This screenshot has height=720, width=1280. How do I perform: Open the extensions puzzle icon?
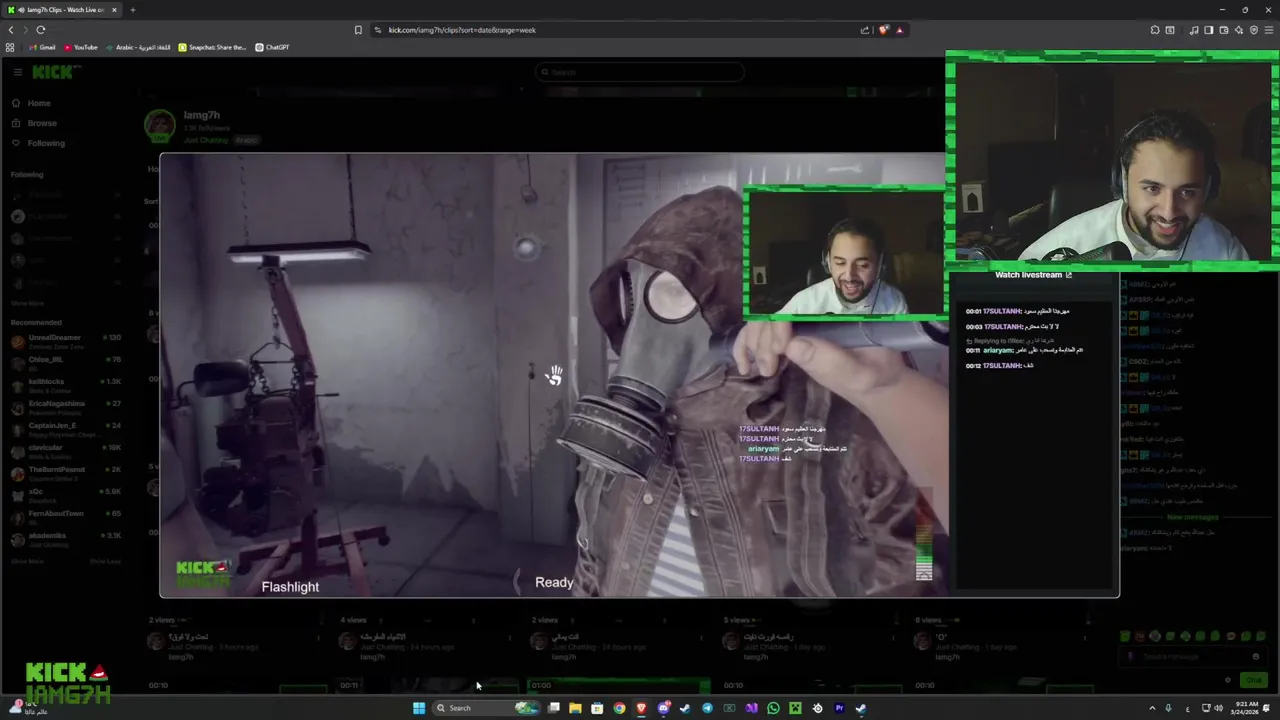pos(1155,30)
